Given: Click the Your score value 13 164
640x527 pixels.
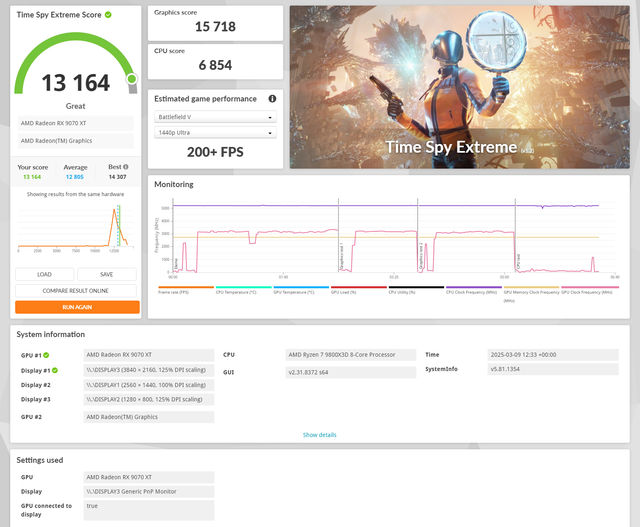Looking at the screenshot, I should pyautogui.click(x=32, y=177).
